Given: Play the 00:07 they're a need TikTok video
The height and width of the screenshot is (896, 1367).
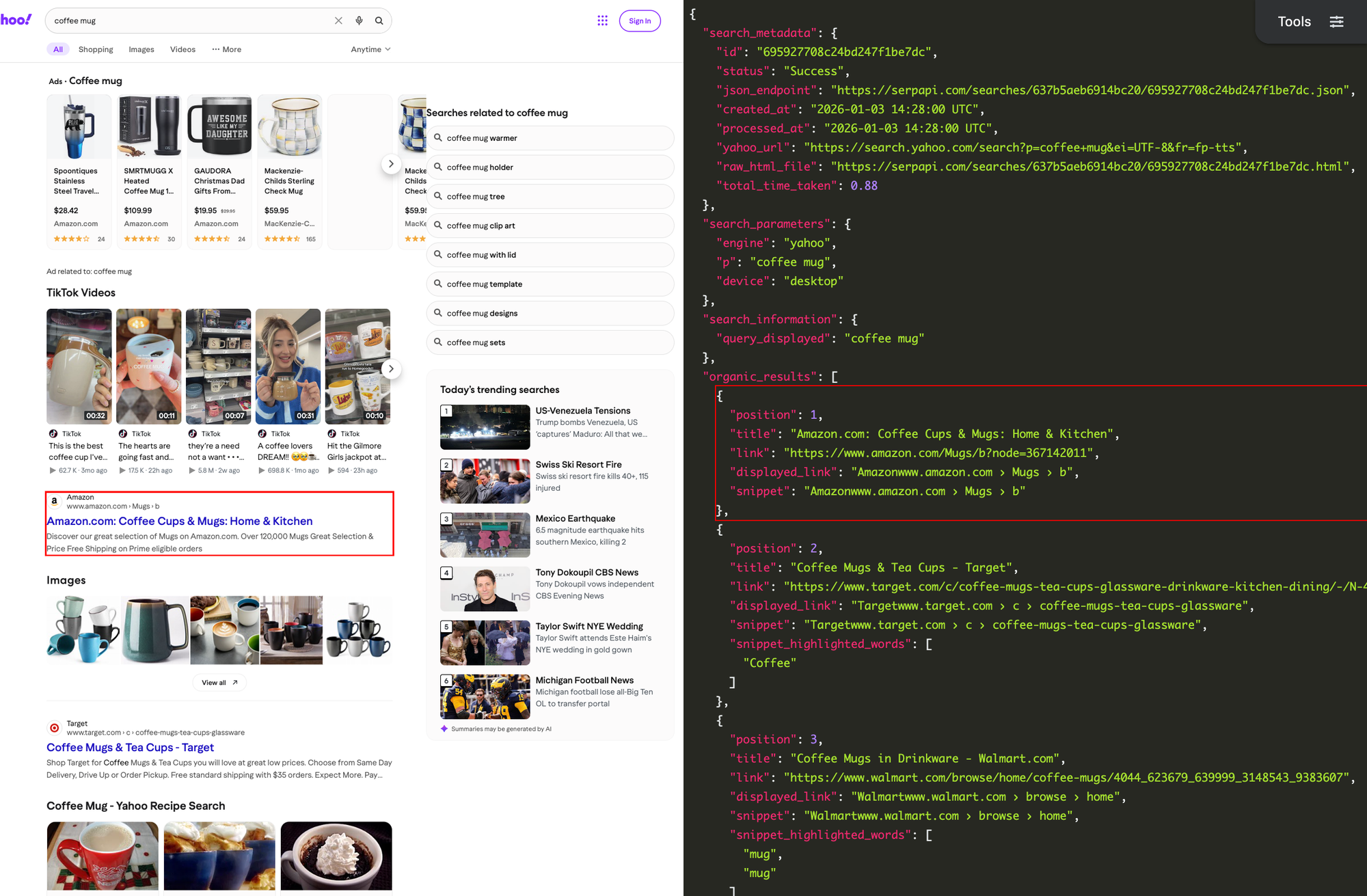Looking at the screenshot, I should 219,366.
